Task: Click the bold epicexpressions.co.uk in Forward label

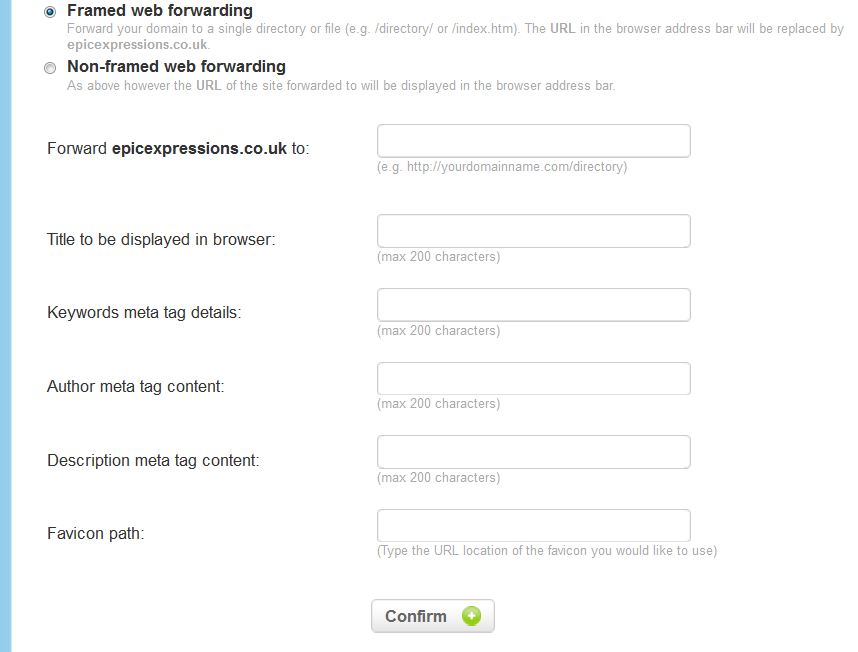Action: point(199,149)
